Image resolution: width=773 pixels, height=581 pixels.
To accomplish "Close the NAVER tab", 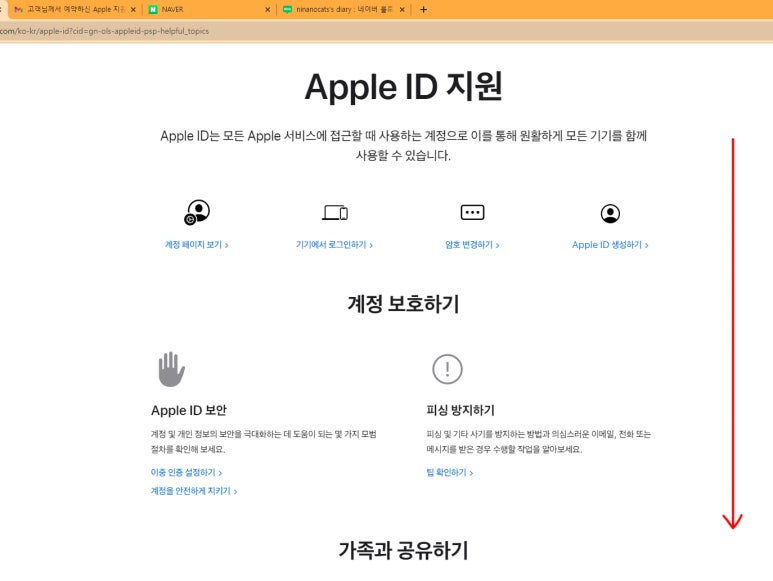I will 268,9.
